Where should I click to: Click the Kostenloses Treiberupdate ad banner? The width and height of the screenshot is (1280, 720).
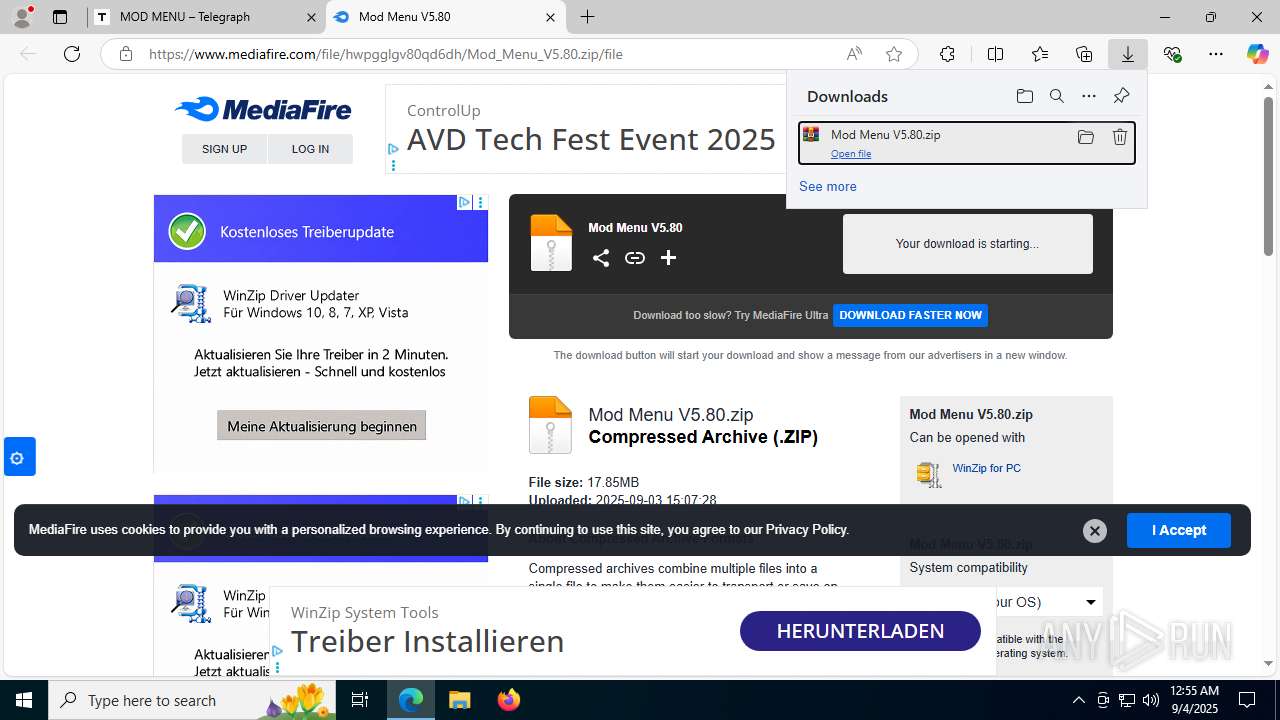(x=321, y=229)
